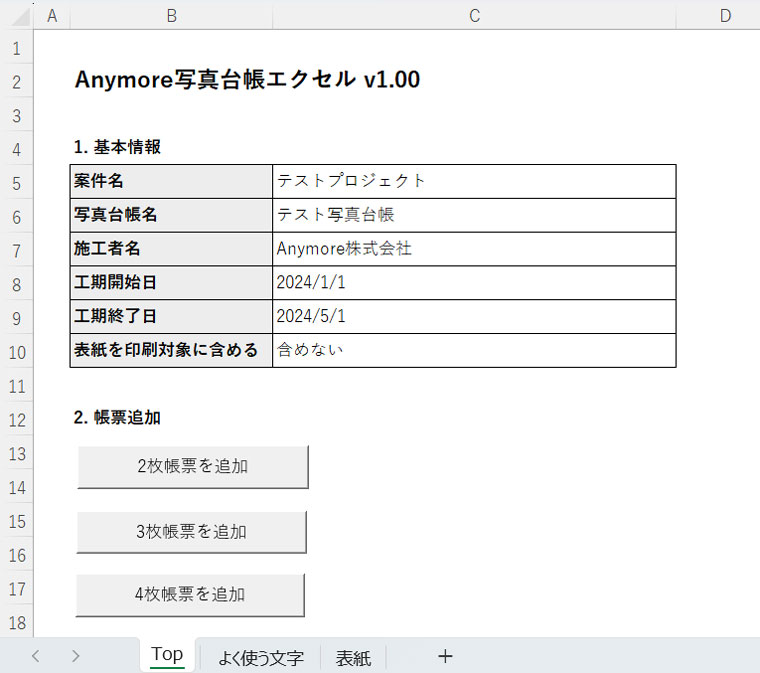This screenshot has height=673, width=760.
Task: Select the 2024/5/1 end date cell
Action: (x=474, y=316)
